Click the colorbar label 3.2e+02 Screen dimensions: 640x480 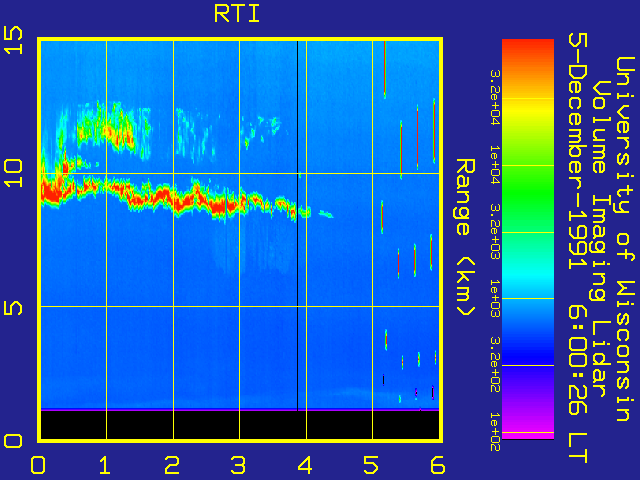(495, 365)
